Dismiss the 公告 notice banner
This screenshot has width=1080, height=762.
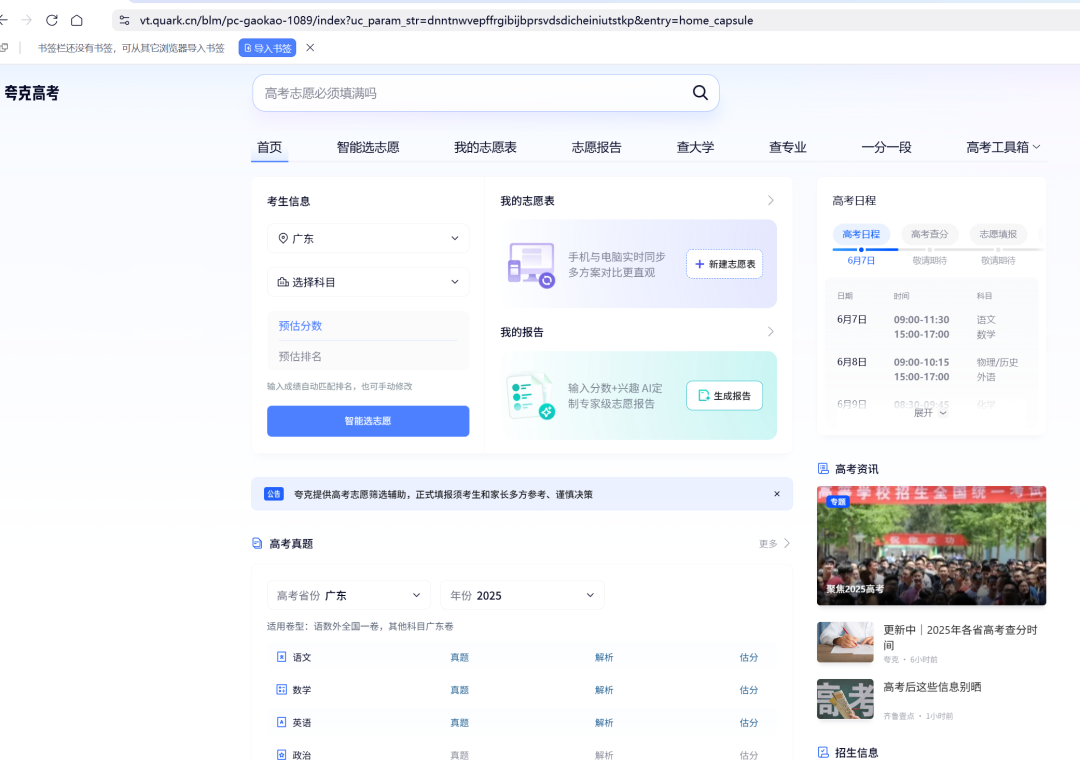click(x=777, y=494)
